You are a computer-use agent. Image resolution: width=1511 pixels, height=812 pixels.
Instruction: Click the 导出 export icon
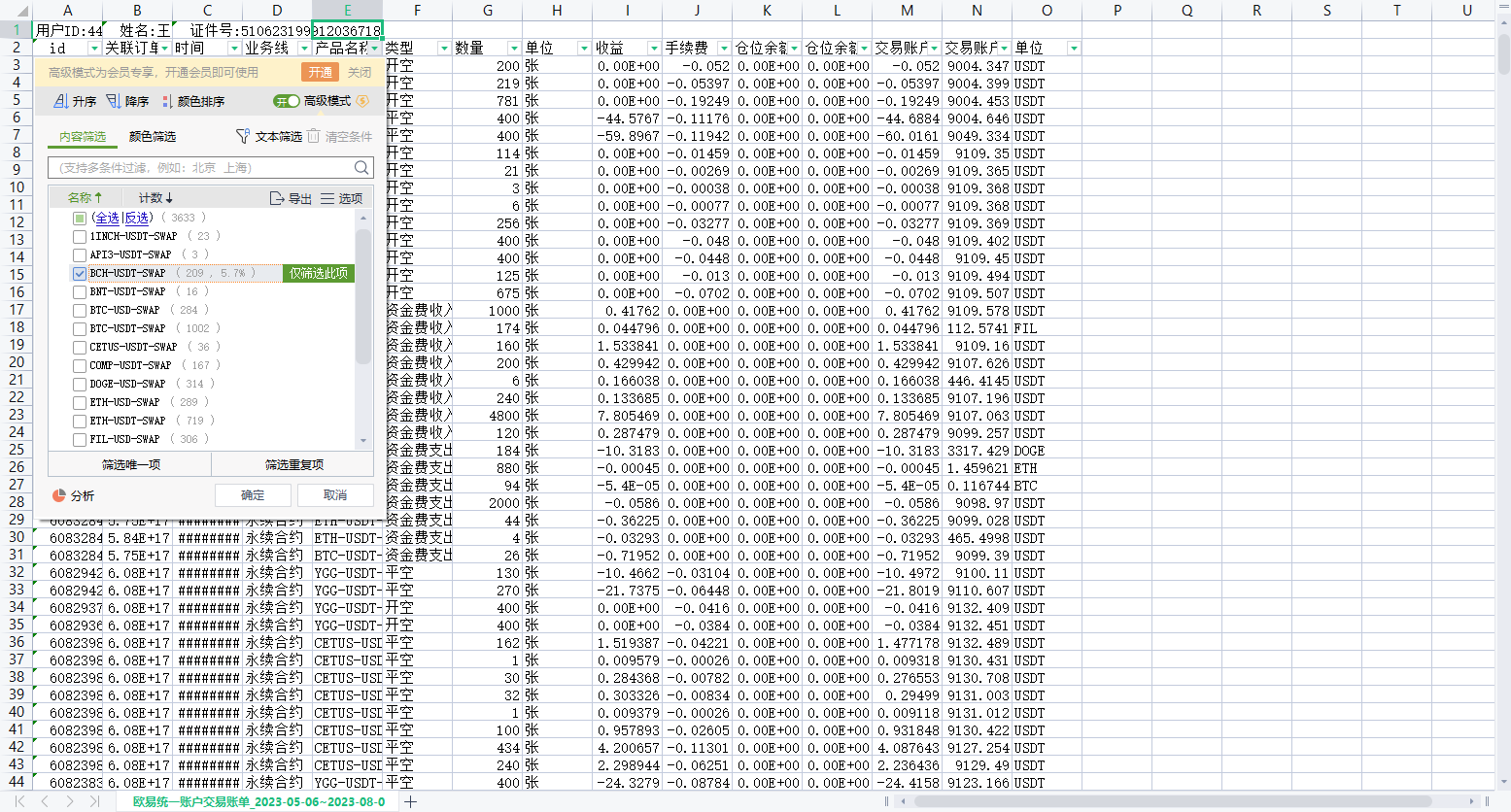(x=277, y=198)
